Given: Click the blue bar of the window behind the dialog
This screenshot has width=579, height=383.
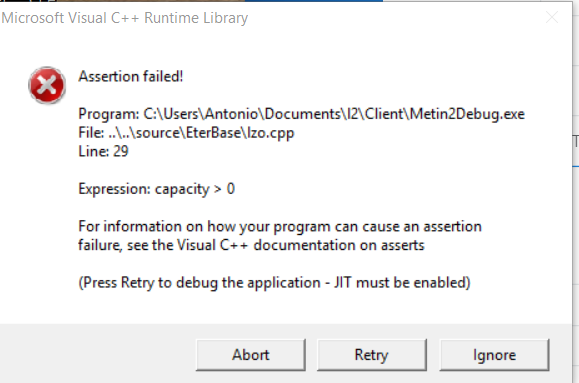Looking at the screenshot, I should click(314, 1).
